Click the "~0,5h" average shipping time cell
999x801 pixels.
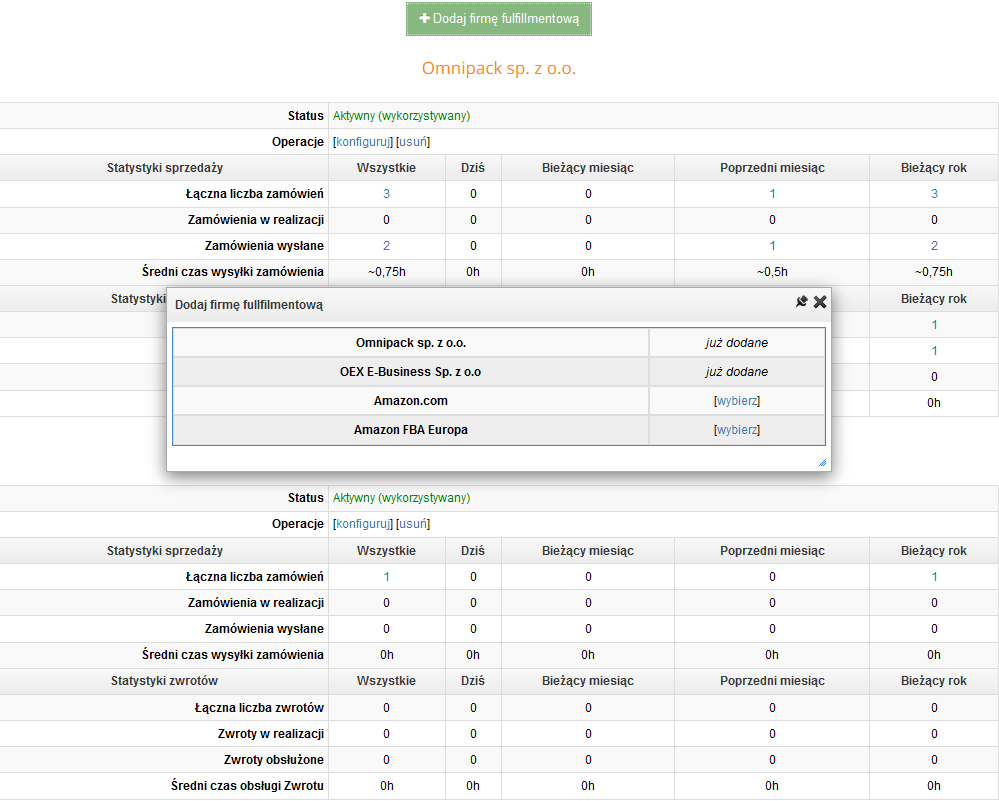pyautogui.click(x=772, y=272)
